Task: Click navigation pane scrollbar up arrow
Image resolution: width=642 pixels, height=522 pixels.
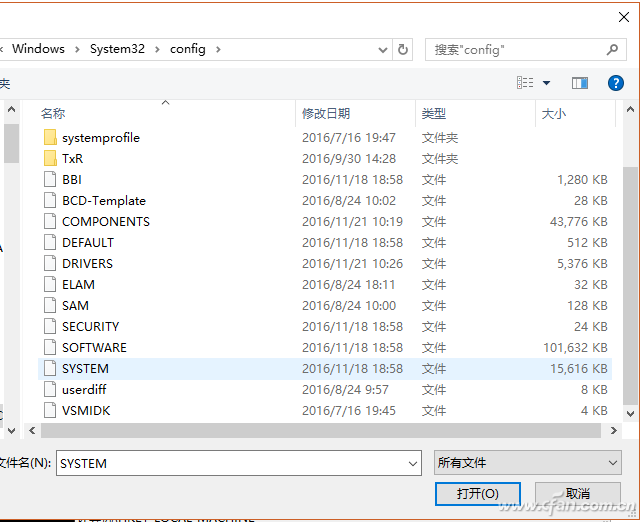Action: click(11, 109)
